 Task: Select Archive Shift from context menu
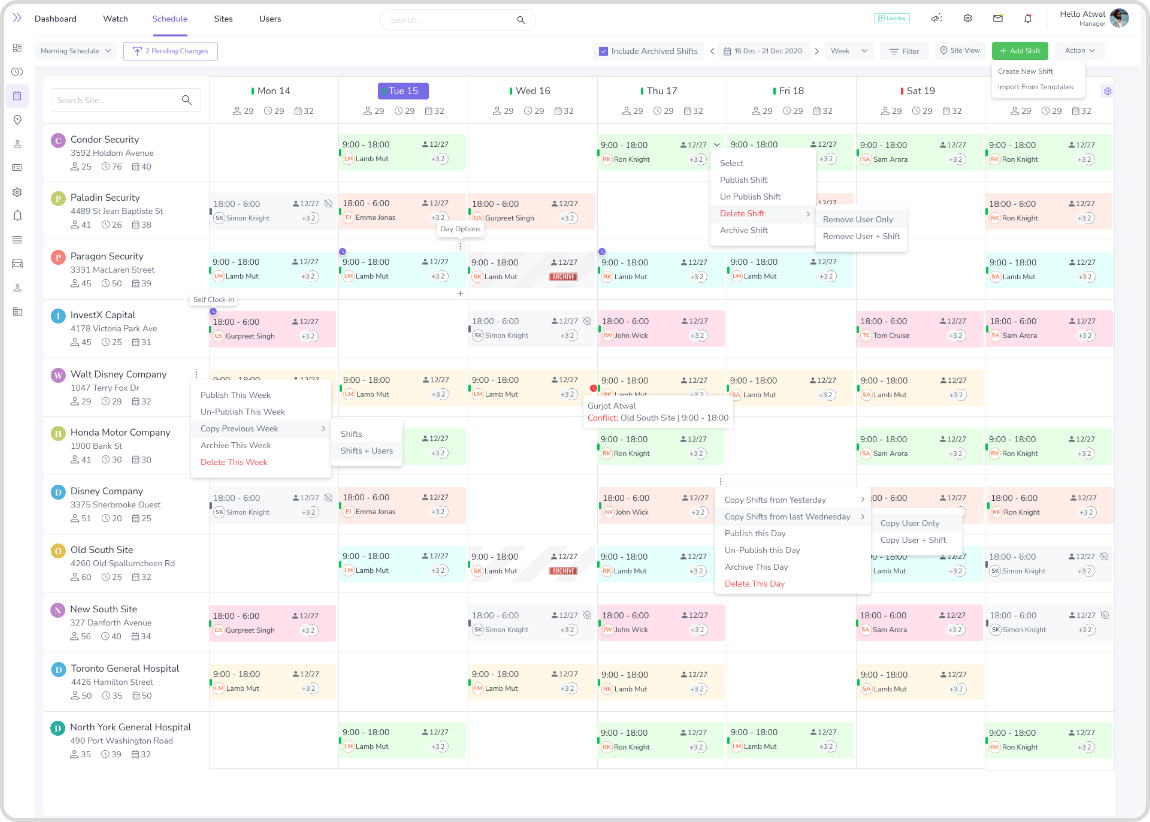[744, 230]
